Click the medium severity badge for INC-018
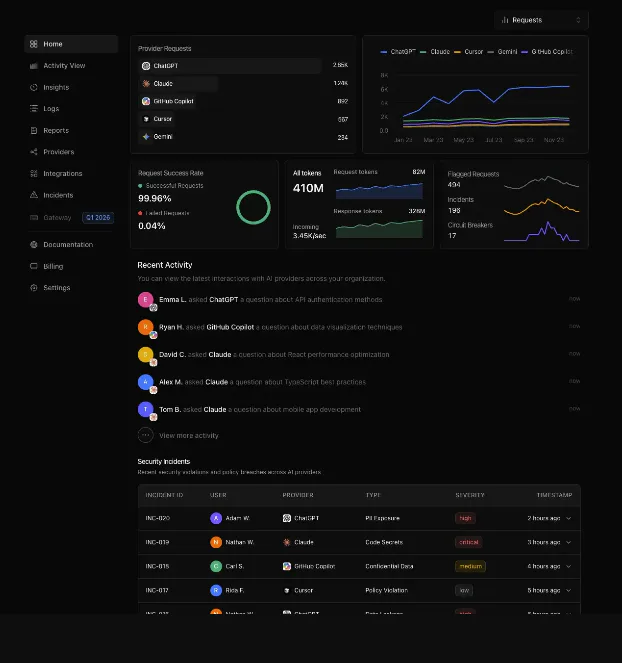622x663 pixels. tap(470, 566)
